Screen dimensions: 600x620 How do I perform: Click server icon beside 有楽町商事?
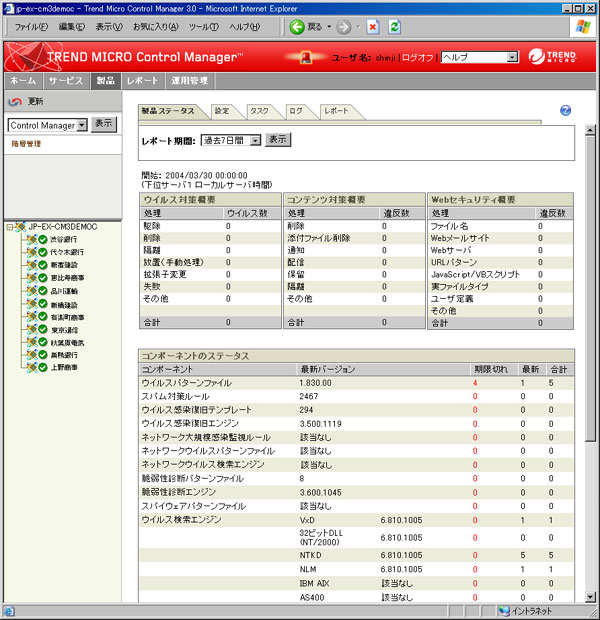[32, 316]
